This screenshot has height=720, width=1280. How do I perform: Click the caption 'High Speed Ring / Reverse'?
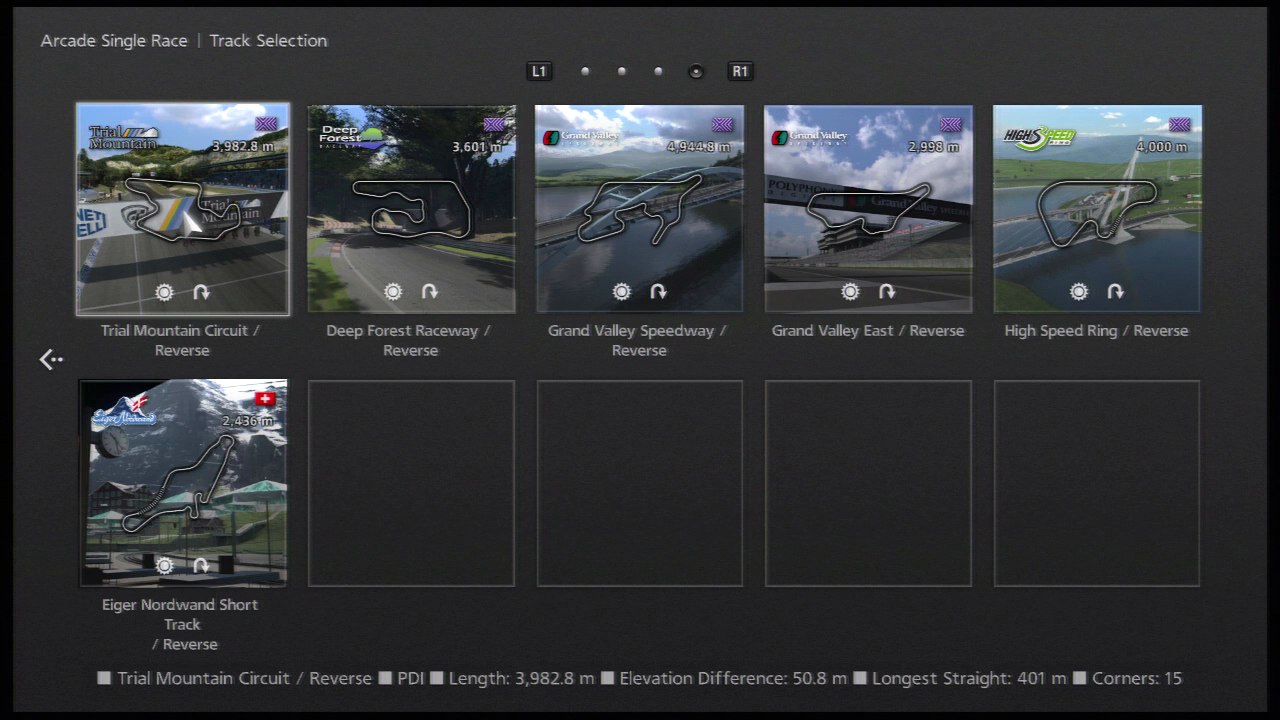pos(1097,331)
